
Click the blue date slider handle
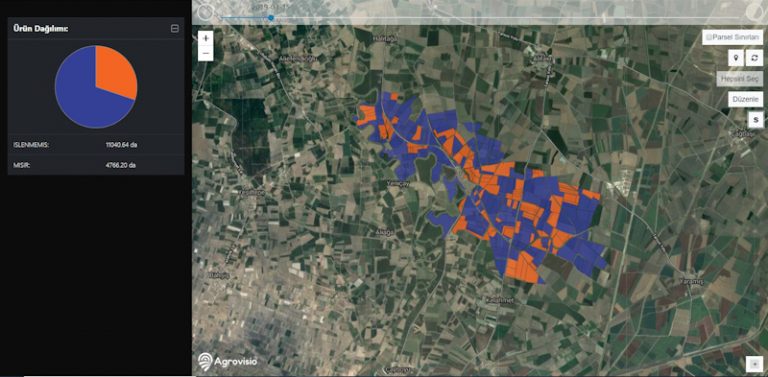pos(271,18)
